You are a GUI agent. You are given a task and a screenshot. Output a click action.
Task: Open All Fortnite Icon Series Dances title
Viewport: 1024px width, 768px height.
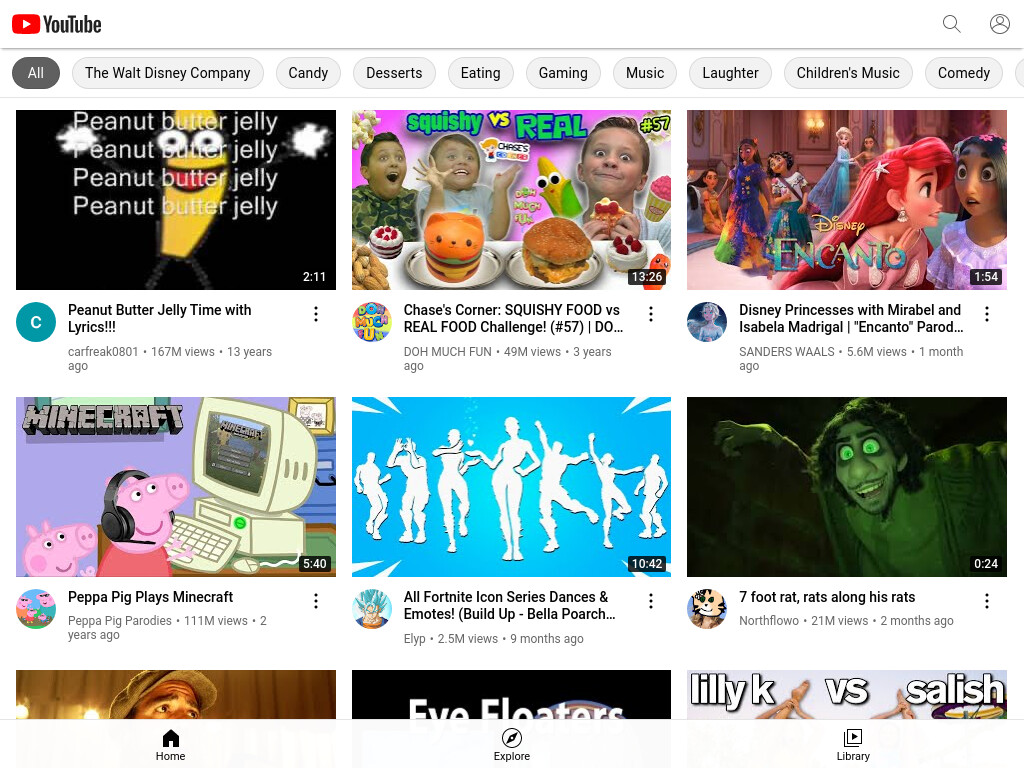click(509, 605)
